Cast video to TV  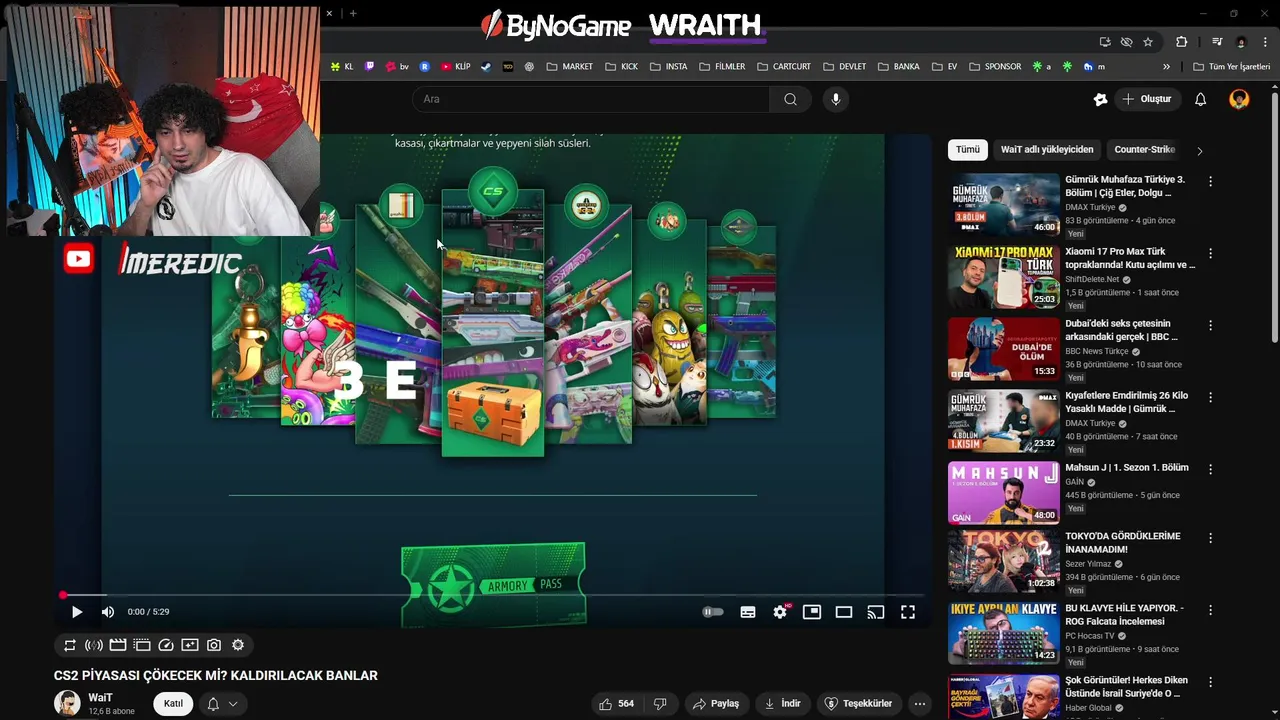pos(876,612)
